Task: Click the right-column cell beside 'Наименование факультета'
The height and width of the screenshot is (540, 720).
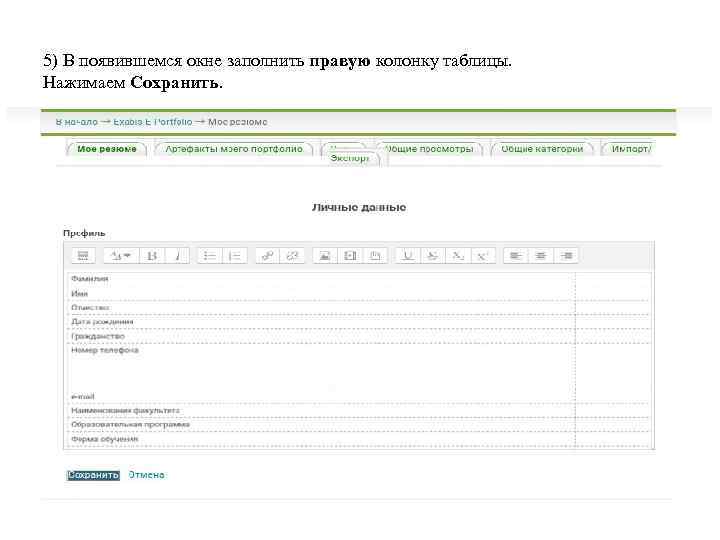Action: tap(613, 411)
